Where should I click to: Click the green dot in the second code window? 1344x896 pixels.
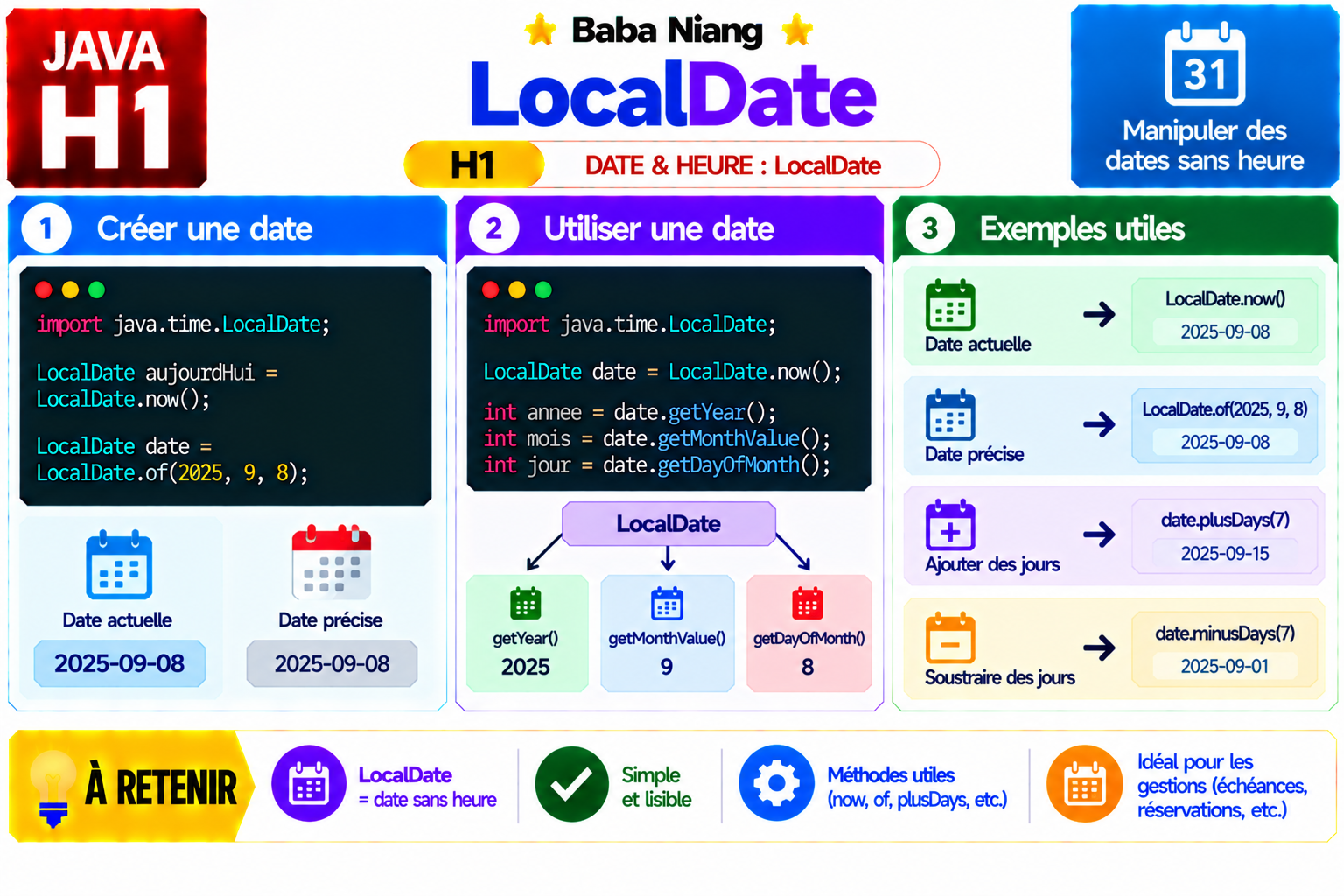pos(543,290)
